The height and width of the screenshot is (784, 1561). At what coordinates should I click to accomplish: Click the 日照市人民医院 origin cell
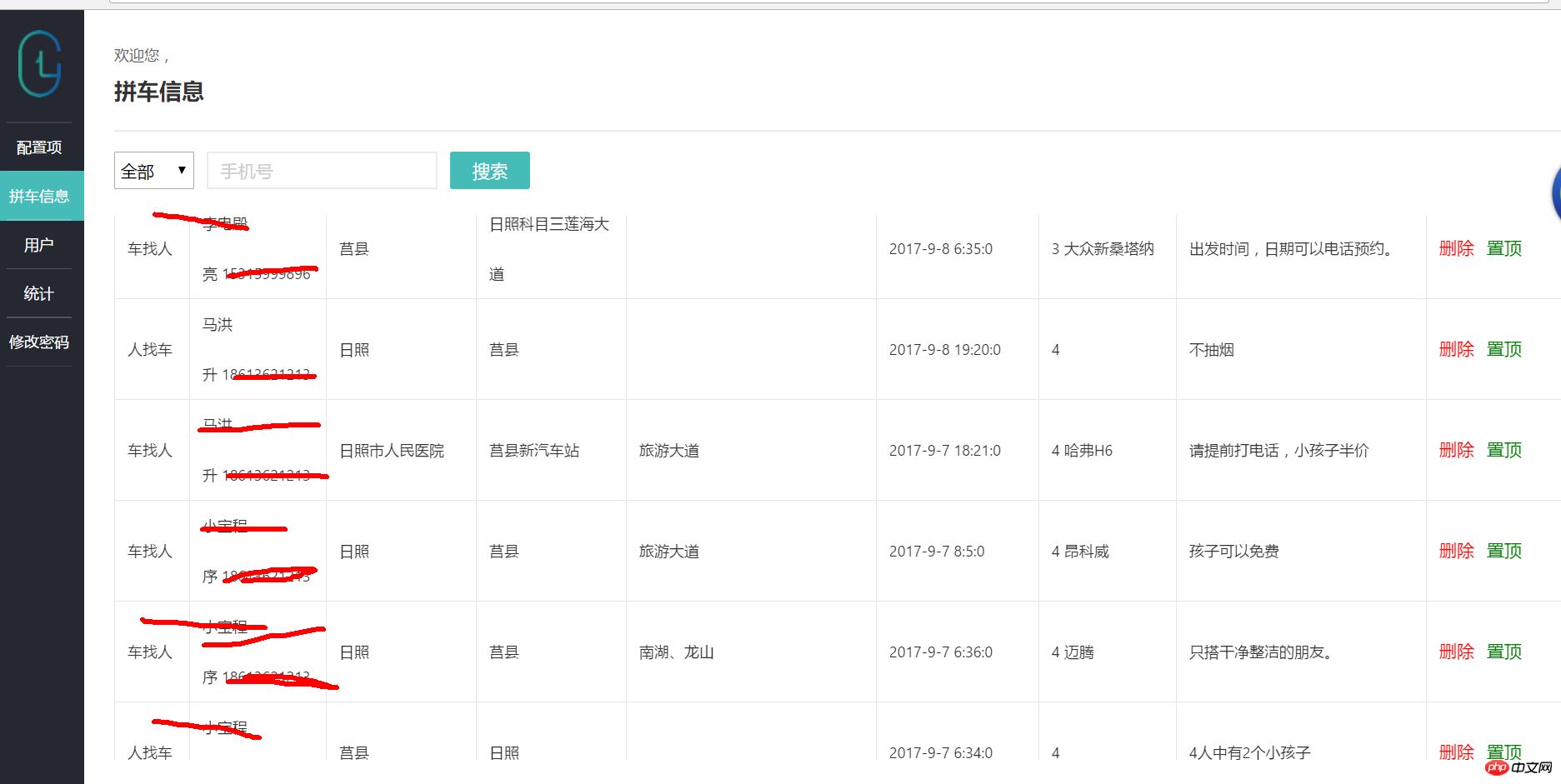pyautogui.click(x=392, y=451)
